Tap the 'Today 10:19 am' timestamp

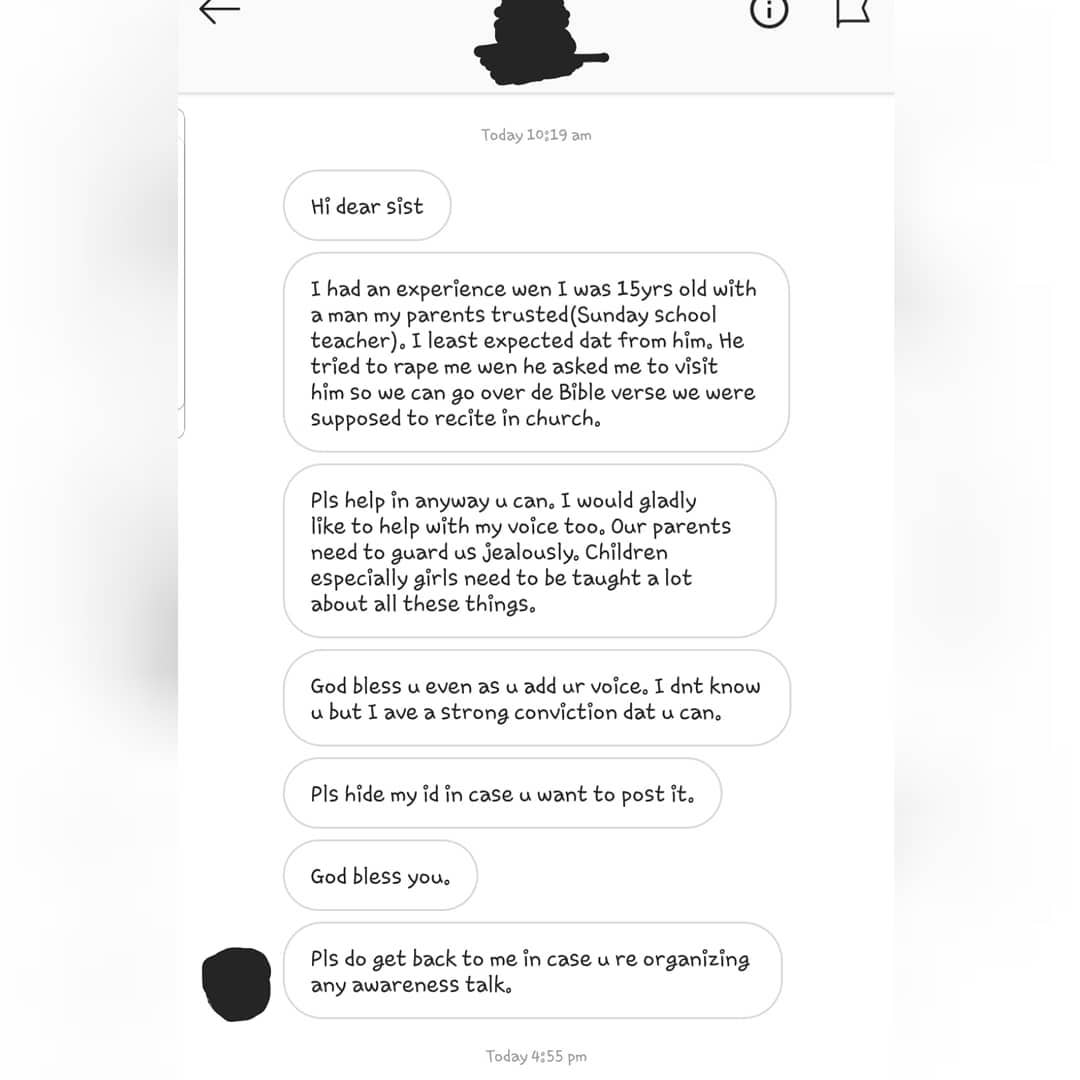point(536,135)
